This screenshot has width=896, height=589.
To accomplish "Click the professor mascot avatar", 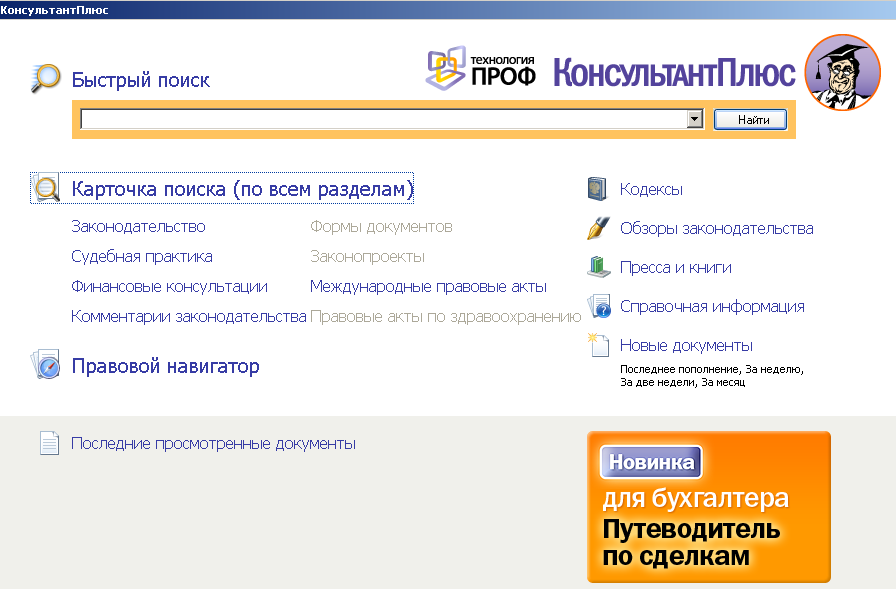I will 843,72.
